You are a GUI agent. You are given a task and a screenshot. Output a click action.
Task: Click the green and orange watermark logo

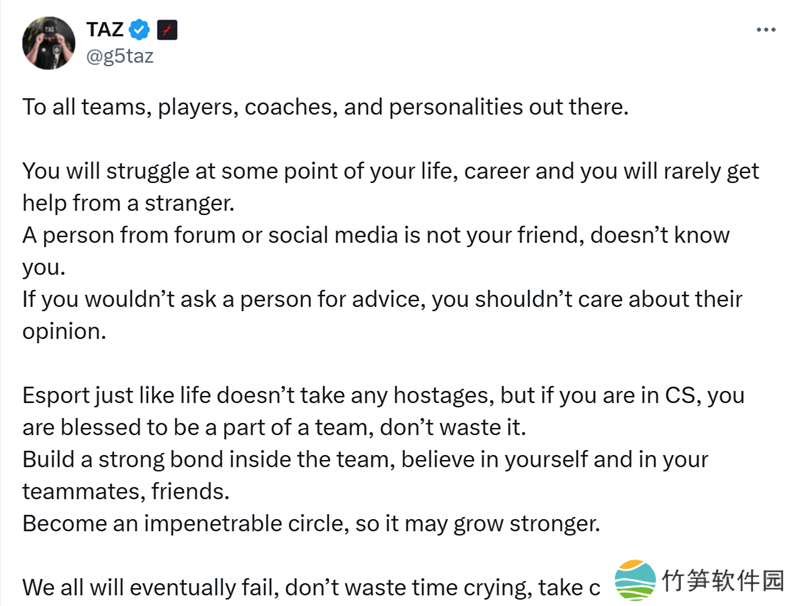pos(635,580)
